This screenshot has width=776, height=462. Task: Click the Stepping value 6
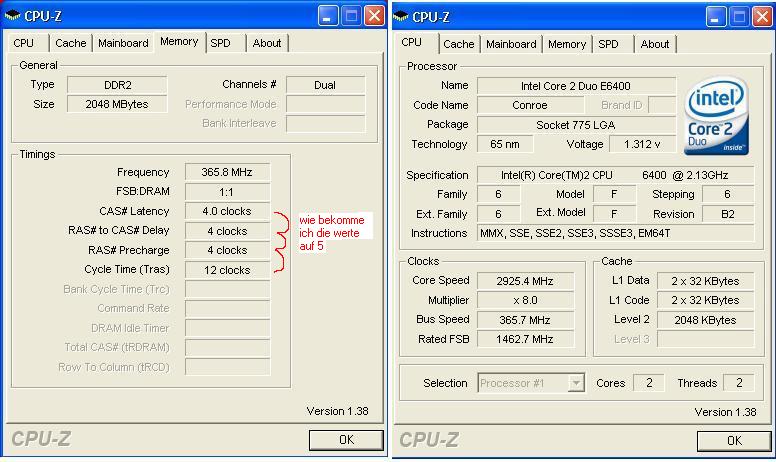click(x=728, y=194)
